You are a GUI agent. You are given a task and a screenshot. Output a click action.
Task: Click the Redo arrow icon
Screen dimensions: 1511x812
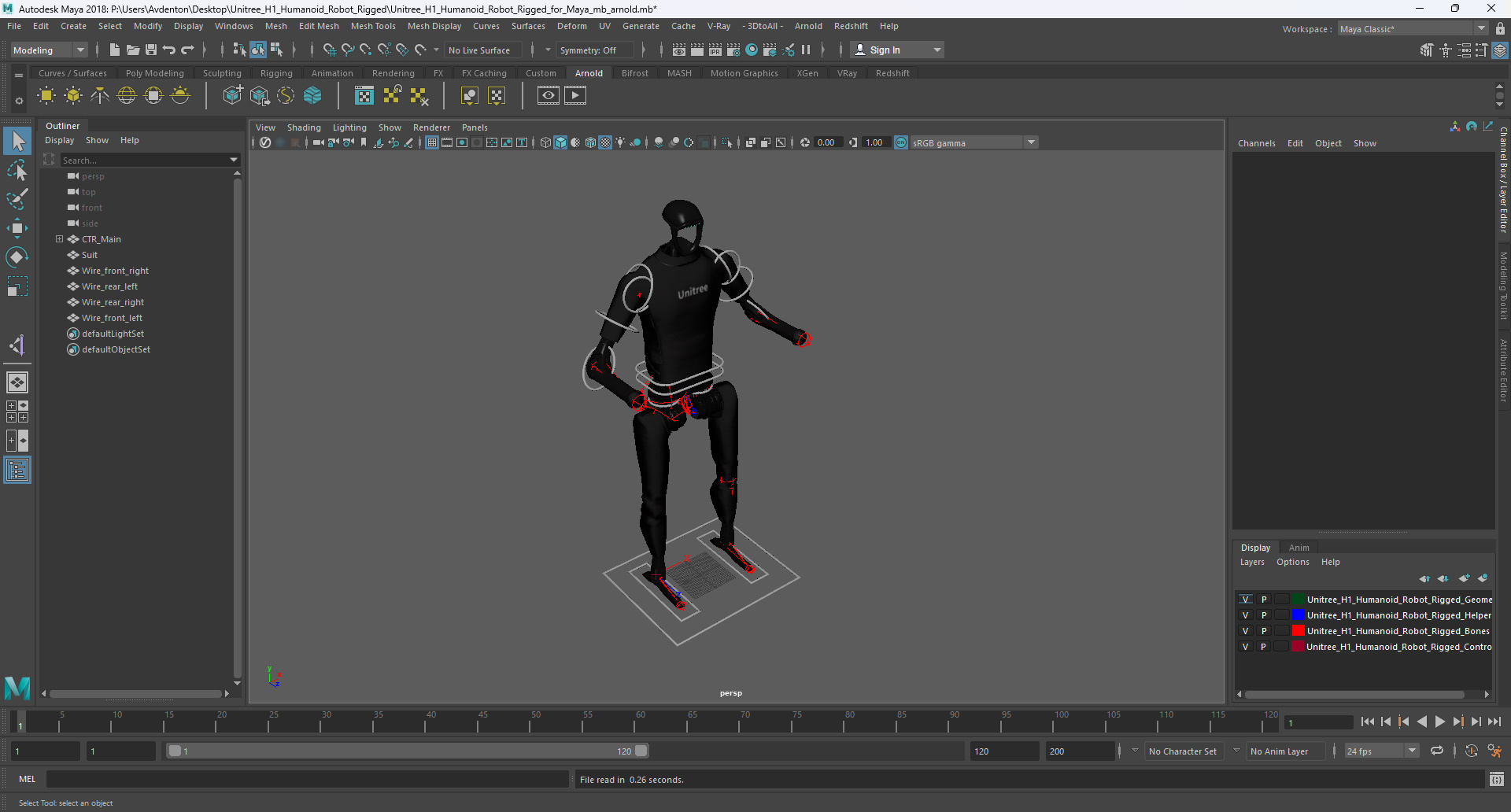coord(187,50)
